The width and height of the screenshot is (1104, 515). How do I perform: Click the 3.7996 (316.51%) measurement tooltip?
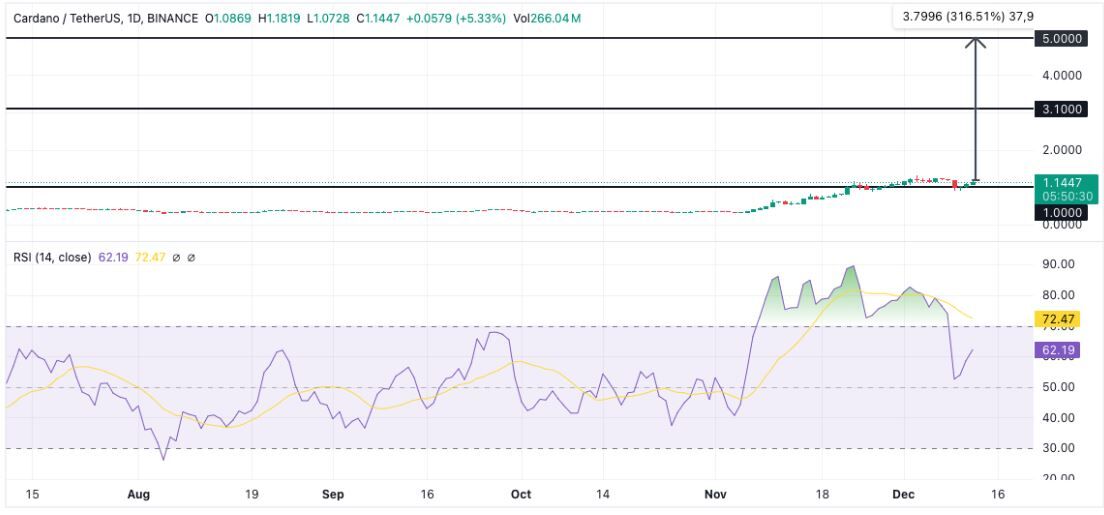pyautogui.click(x=966, y=16)
